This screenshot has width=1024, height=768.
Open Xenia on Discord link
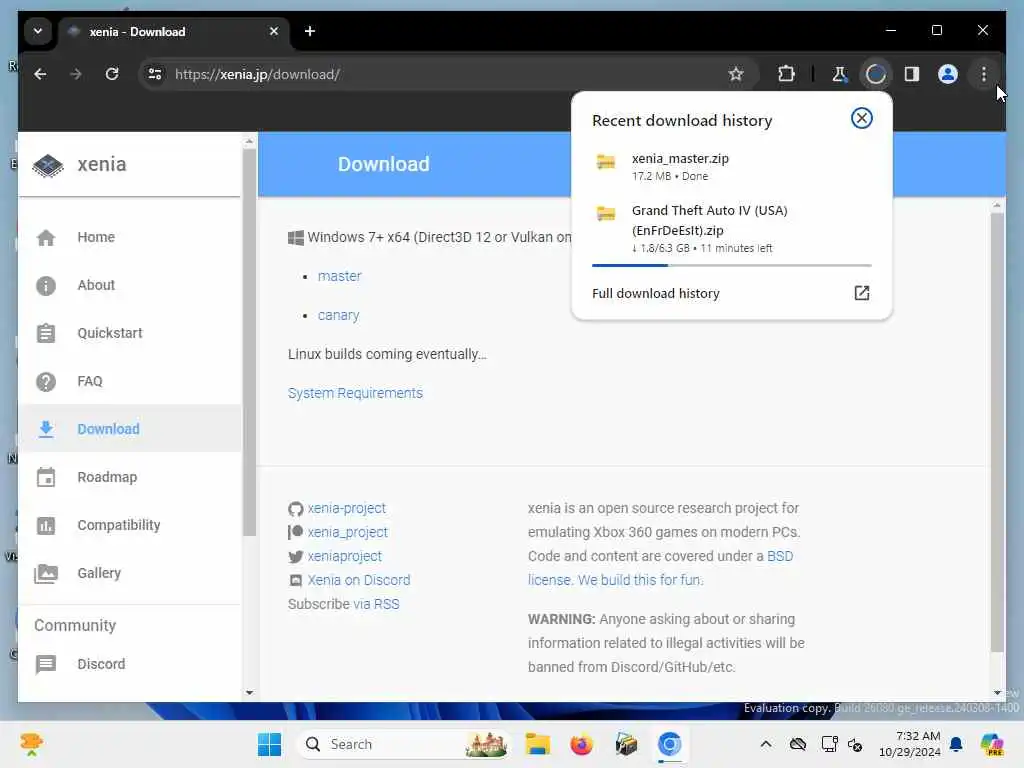359,580
